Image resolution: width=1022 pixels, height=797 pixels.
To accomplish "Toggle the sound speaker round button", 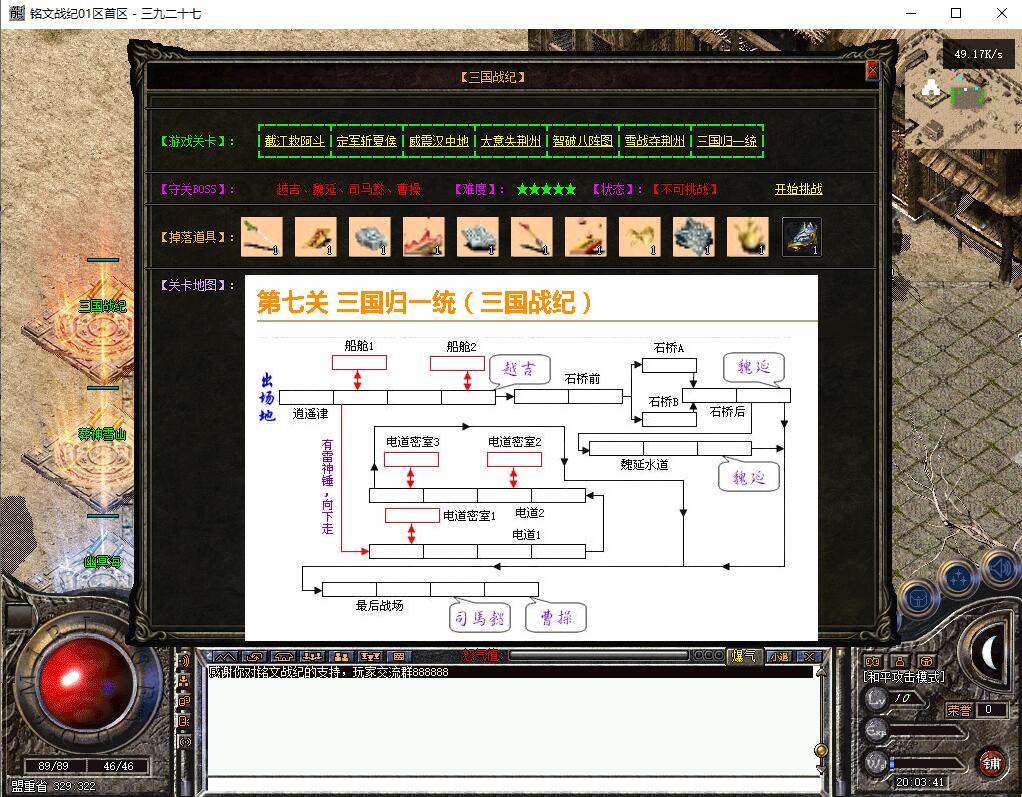I will (x=999, y=569).
